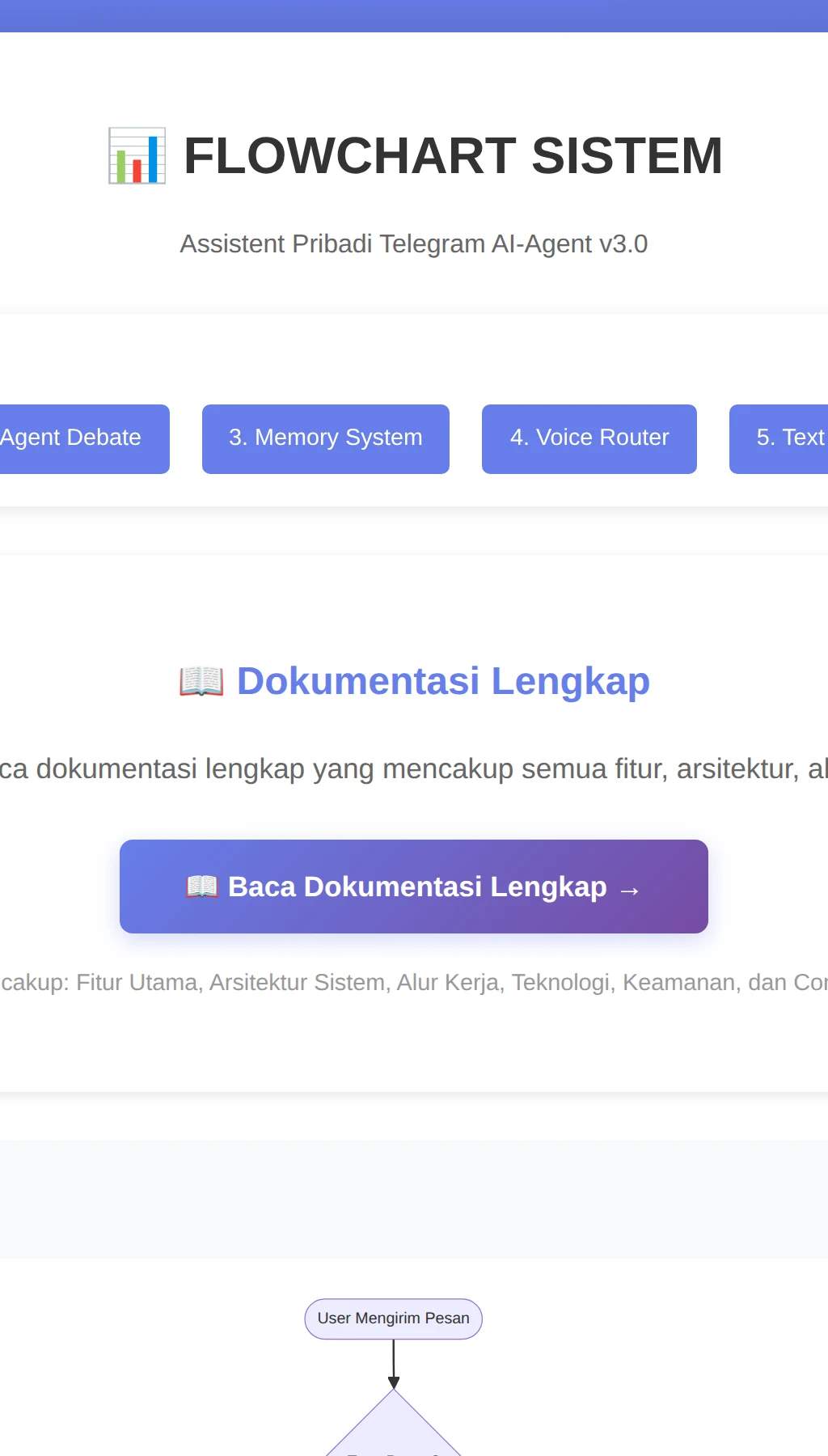Click the Dokumentasi Lengkap heading text

click(443, 681)
